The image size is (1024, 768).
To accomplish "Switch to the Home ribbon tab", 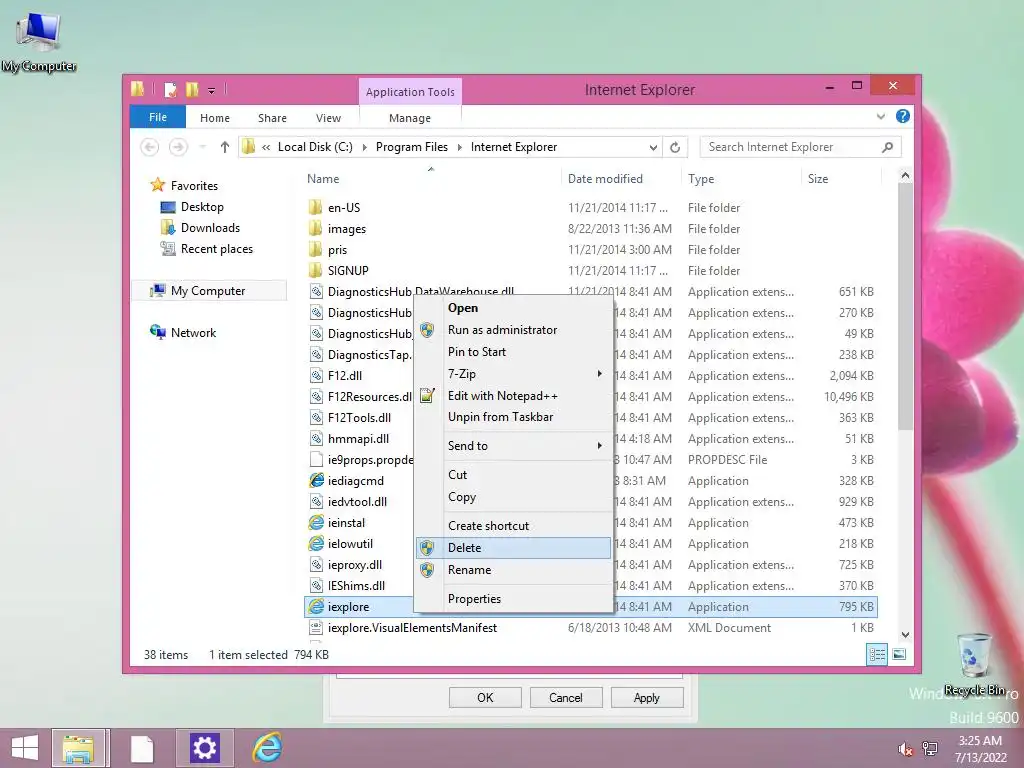I will pyautogui.click(x=215, y=118).
